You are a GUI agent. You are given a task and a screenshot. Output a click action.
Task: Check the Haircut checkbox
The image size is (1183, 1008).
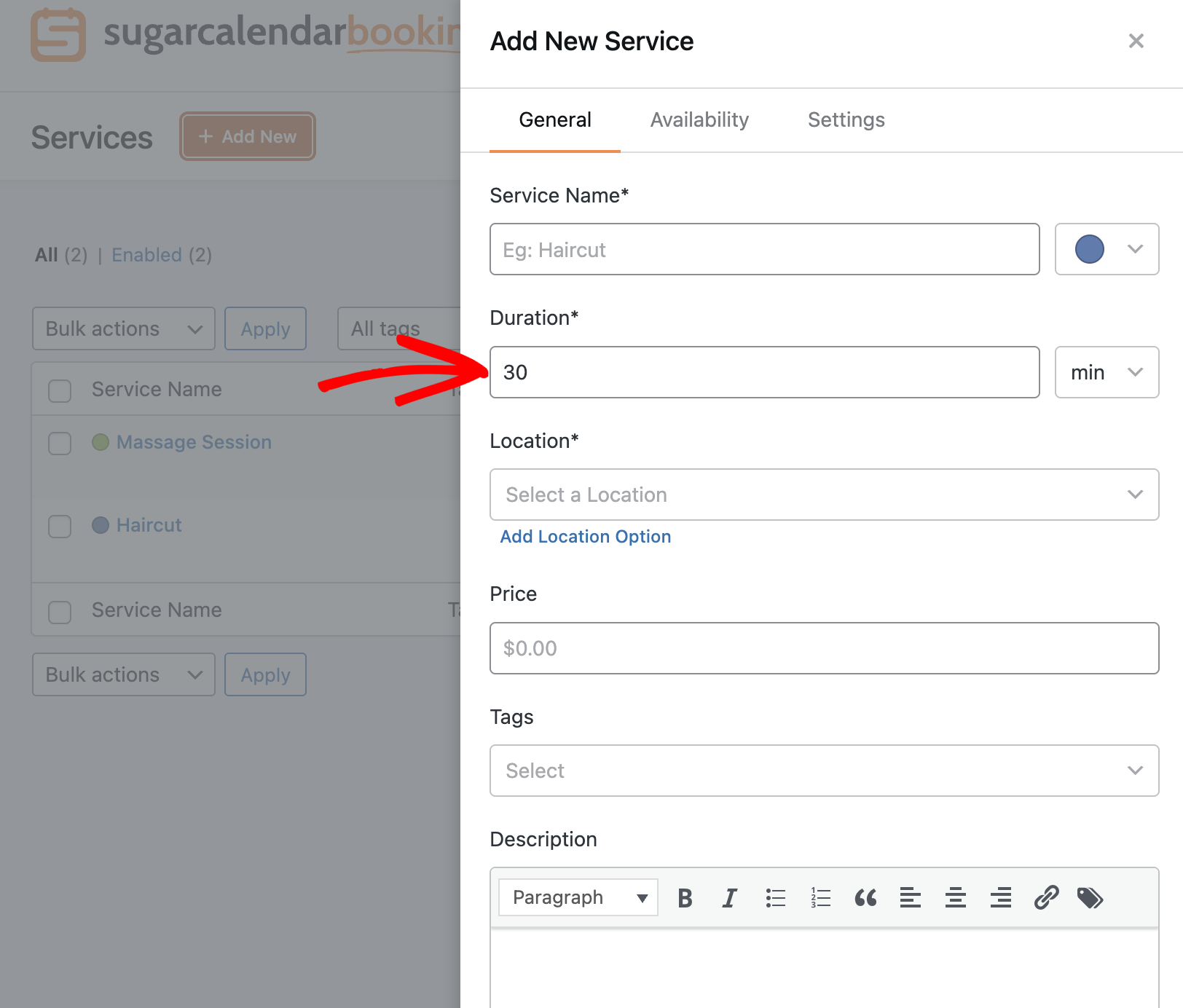point(59,526)
